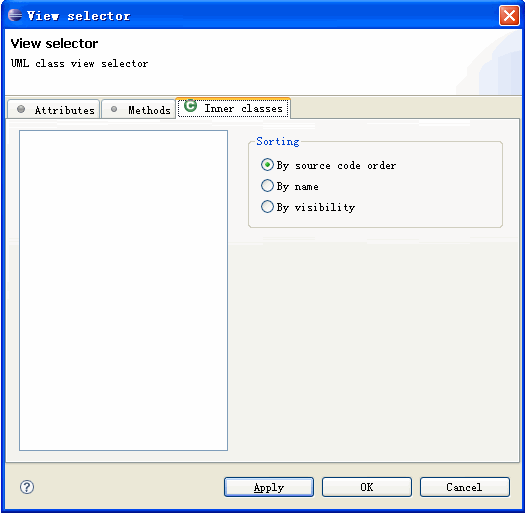Viewport: 525px width, 513px height.
Task: Click the Sorting group label
Action: click(278, 141)
